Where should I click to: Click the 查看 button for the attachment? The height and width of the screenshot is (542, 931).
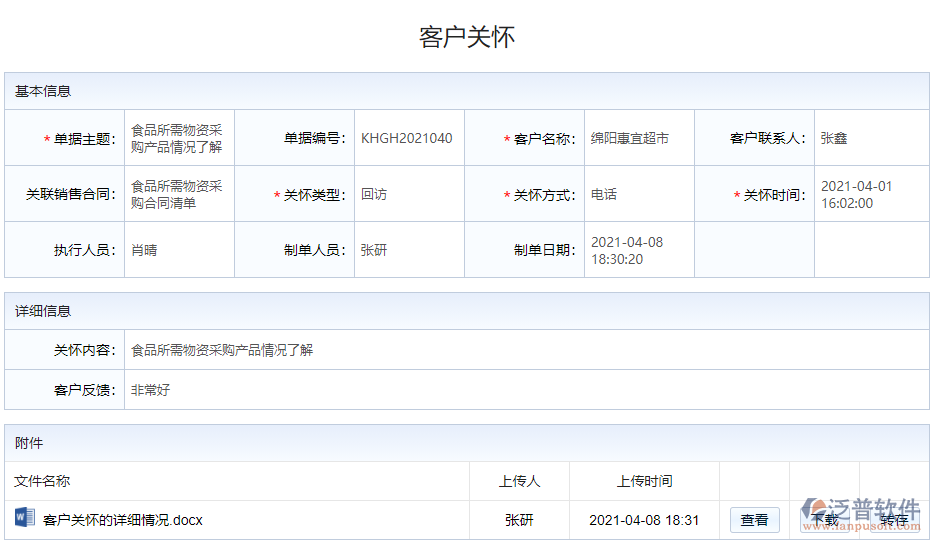pos(754,520)
